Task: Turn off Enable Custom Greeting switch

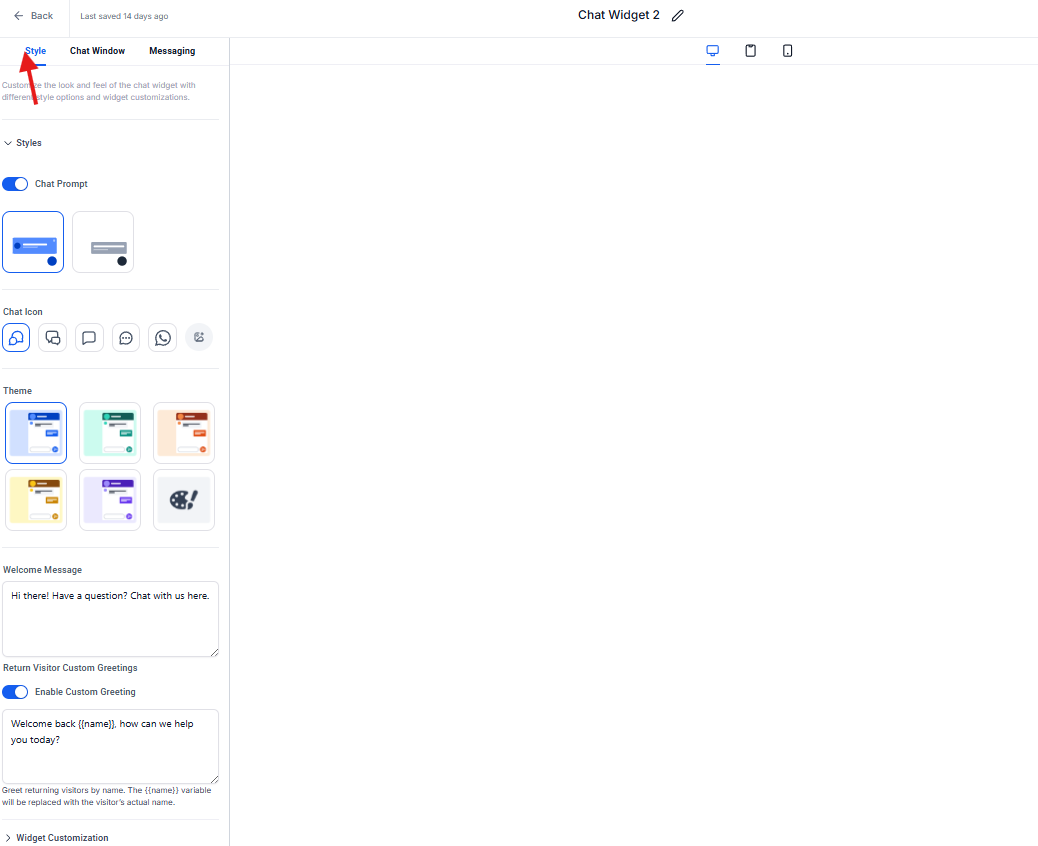Action: (x=15, y=692)
